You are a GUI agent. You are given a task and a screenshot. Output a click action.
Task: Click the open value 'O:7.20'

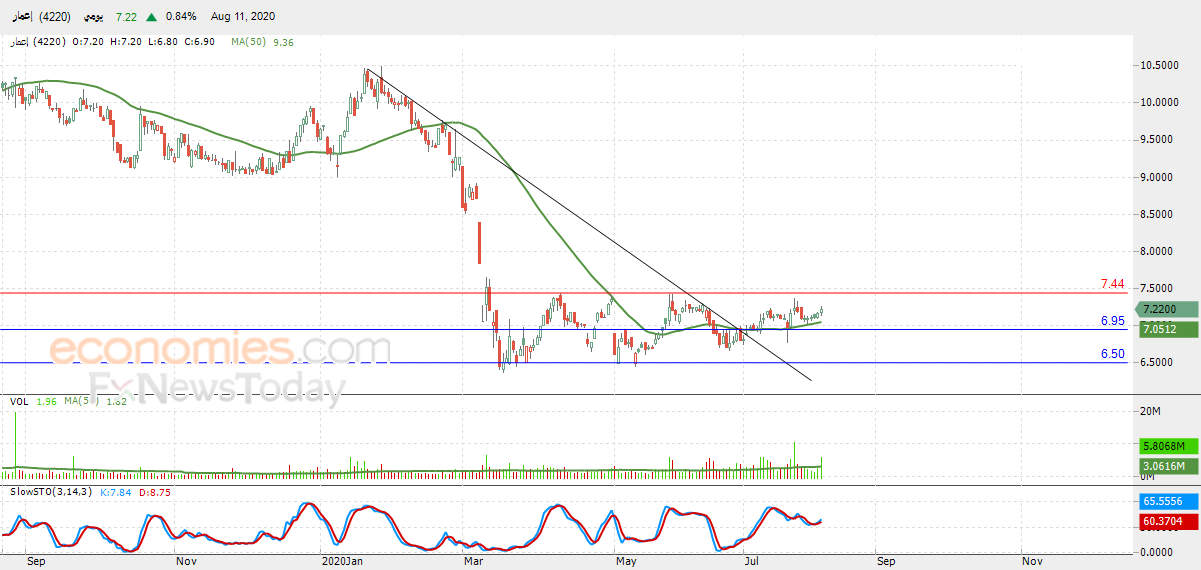point(89,42)
